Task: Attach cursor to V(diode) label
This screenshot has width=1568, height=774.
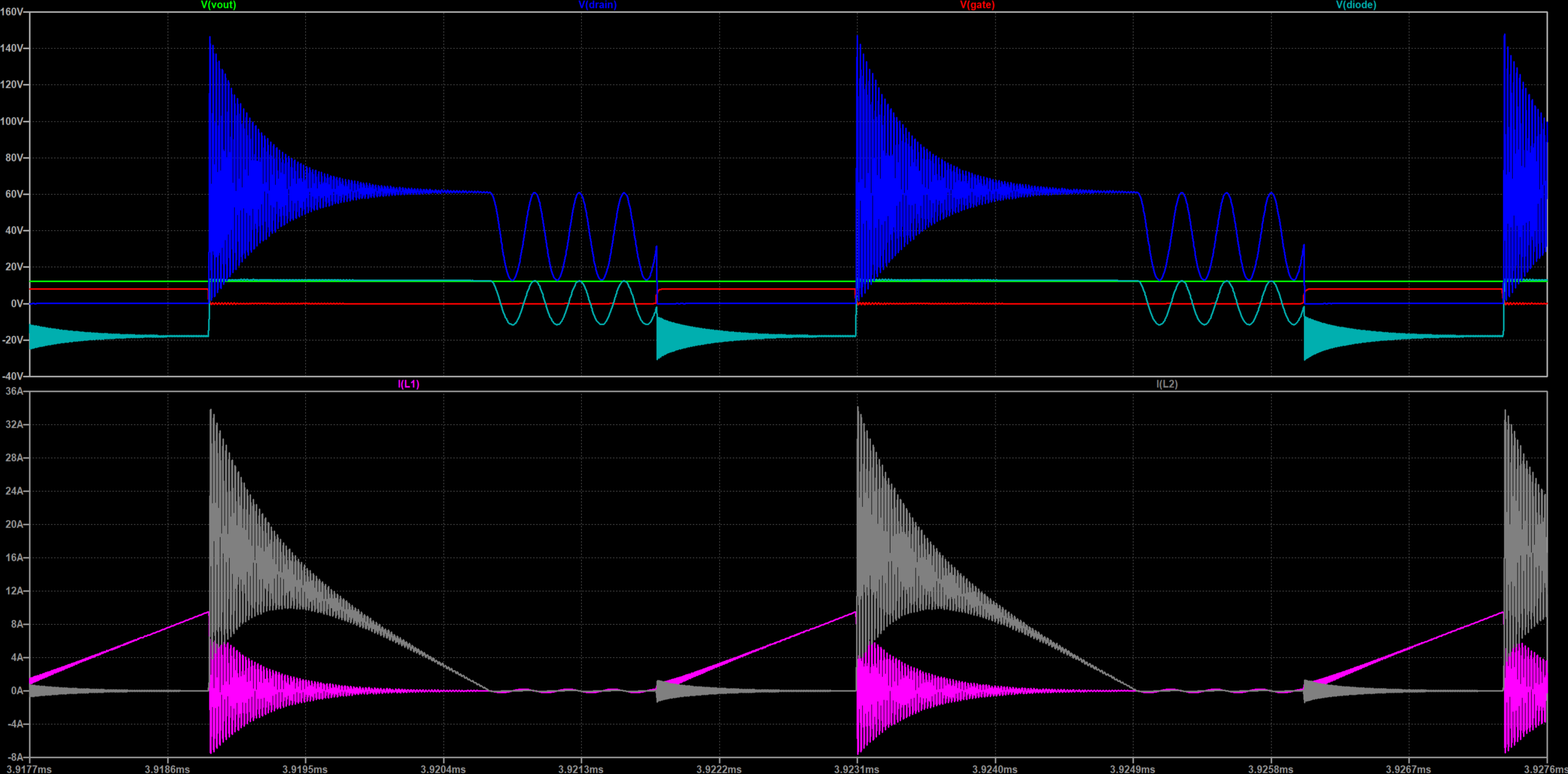Action: click(1355, 5)
